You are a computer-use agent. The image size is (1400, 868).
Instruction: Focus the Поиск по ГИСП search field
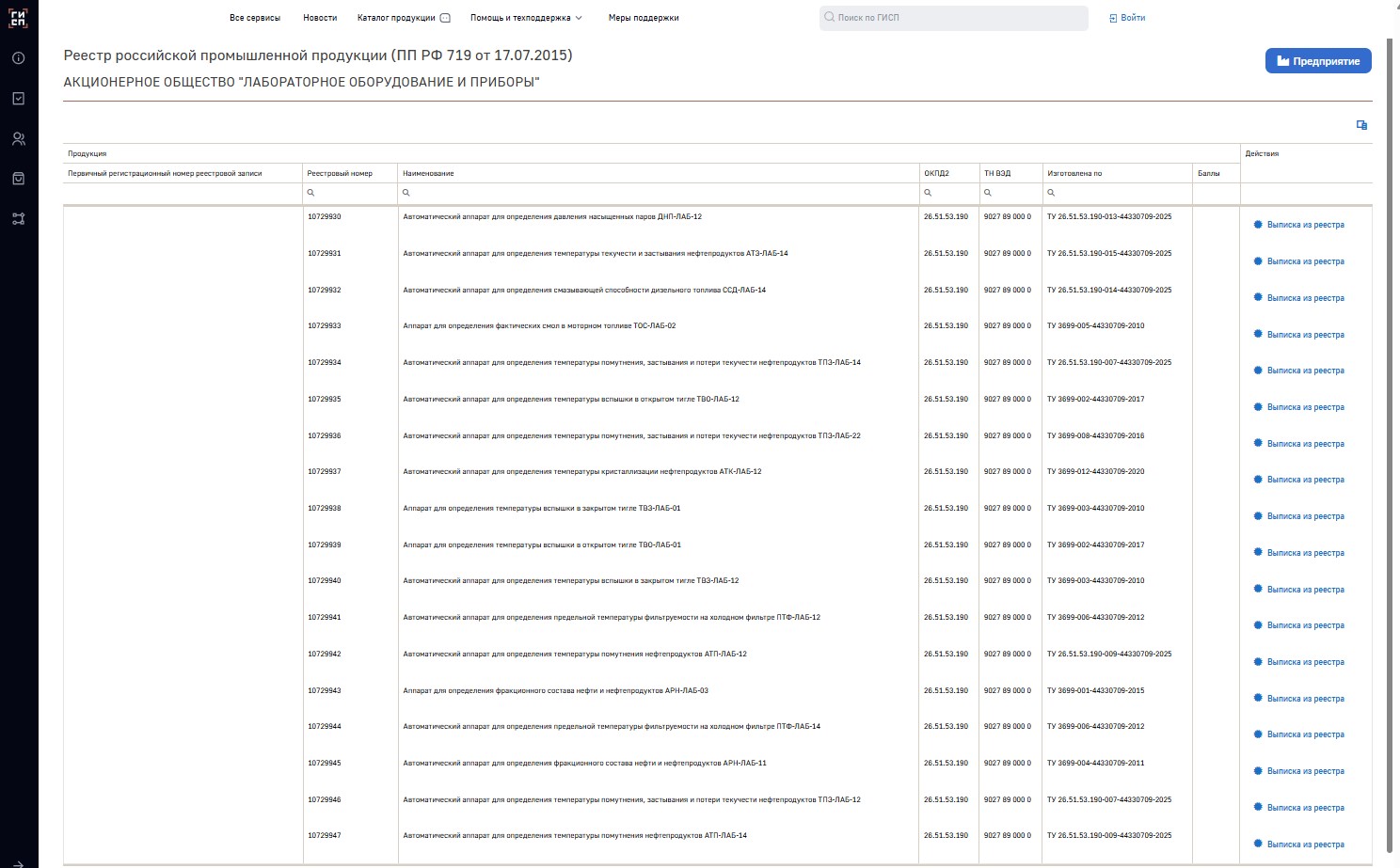click(955, 18)
